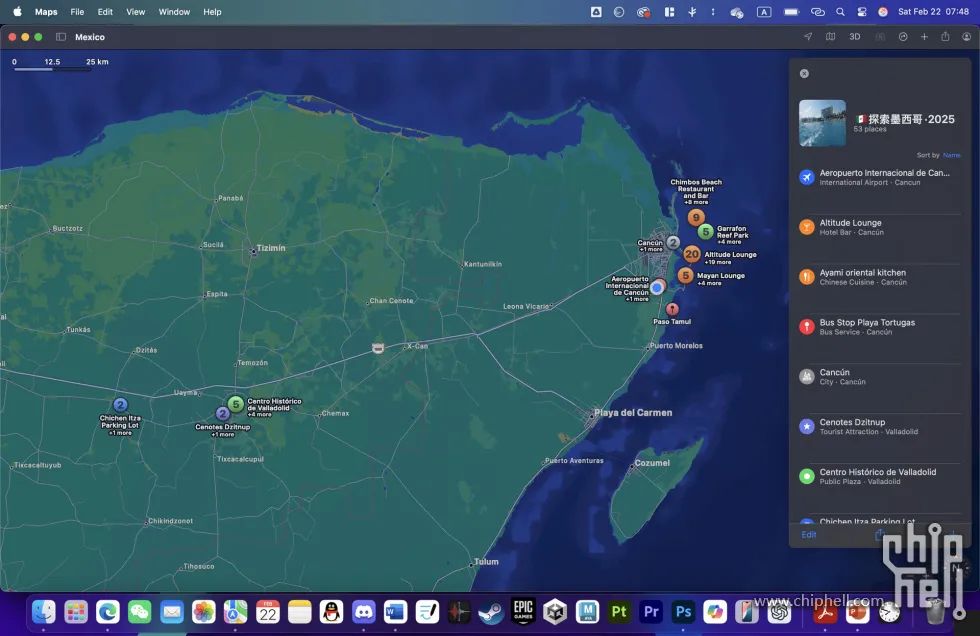Open Epic Games Launcher from Dock
The width and height of the screenshot is (980, 636).
coord(523,612)
